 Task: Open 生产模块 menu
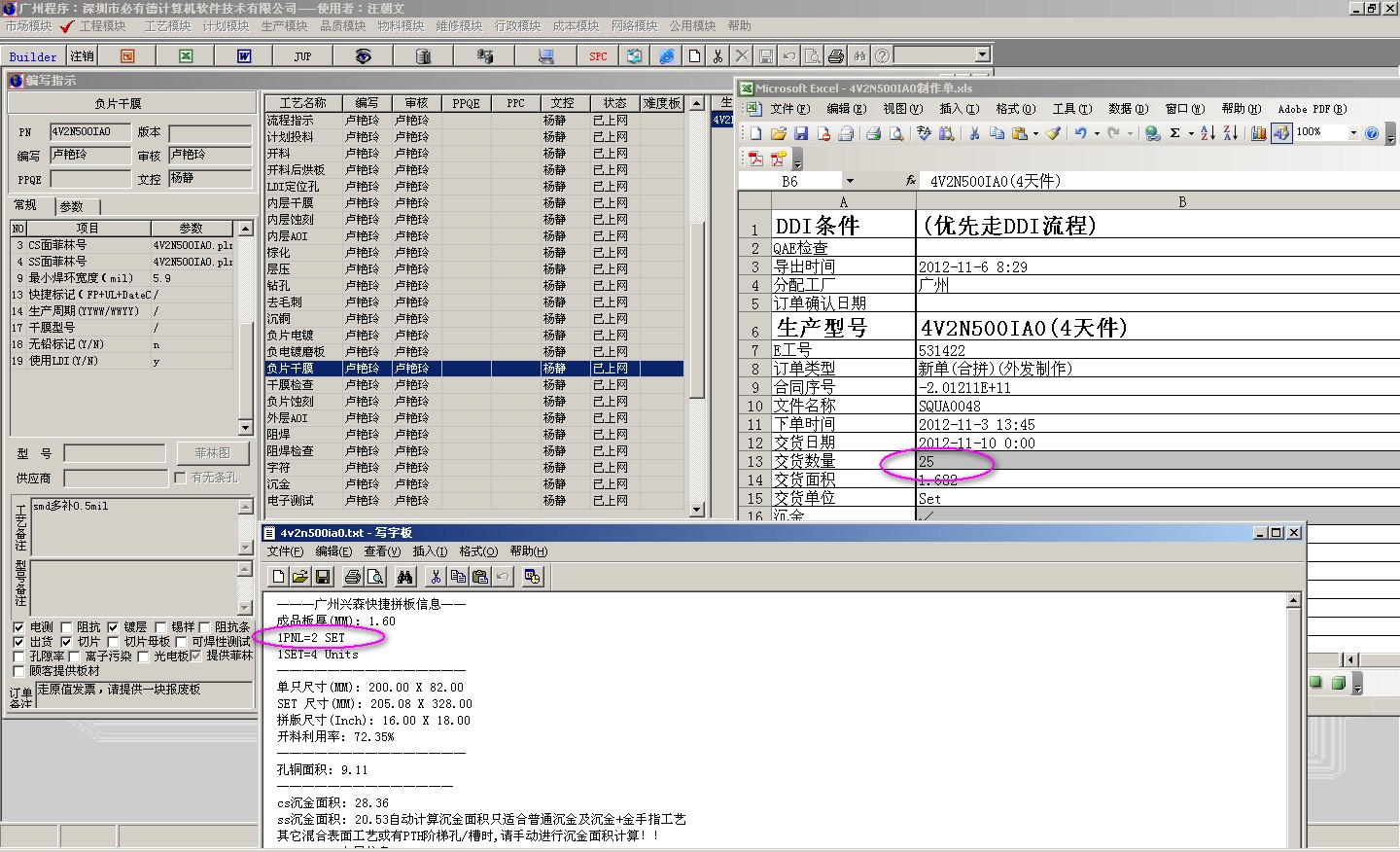[x=284, y=26]
